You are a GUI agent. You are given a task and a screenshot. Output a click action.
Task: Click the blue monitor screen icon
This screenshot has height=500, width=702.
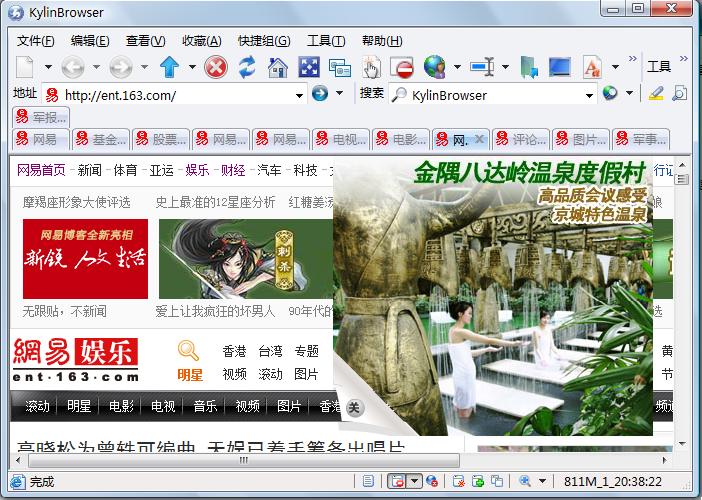click(x=560, y=67)
